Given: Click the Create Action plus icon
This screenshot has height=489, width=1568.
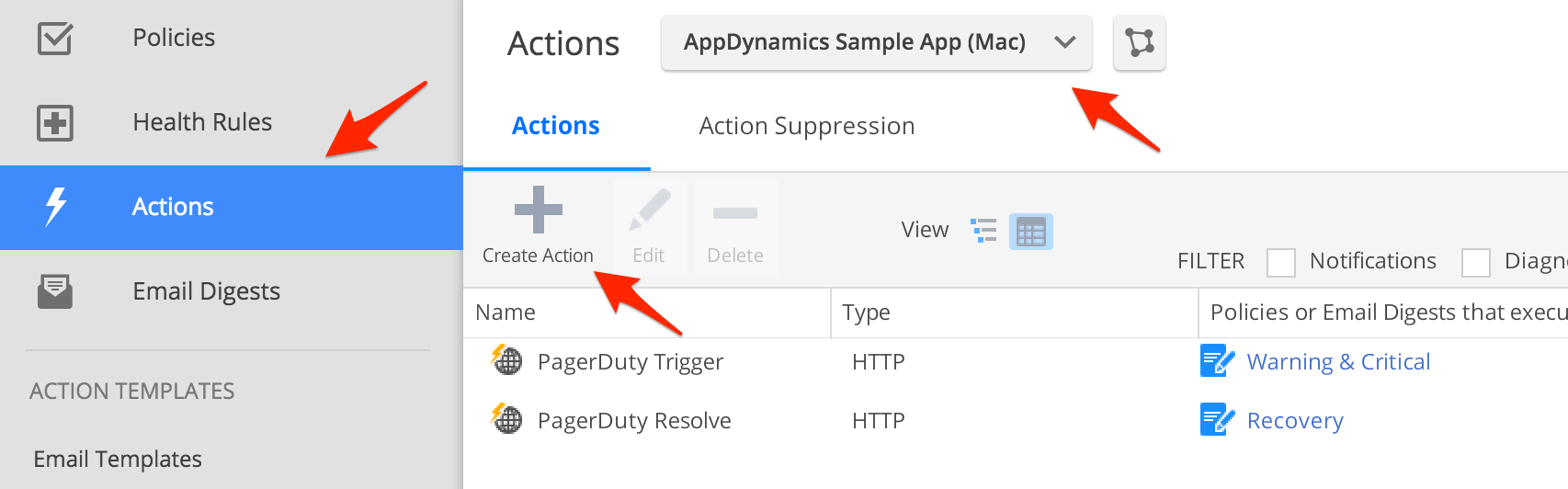Looking at the screenshot, I should [538, 210].
